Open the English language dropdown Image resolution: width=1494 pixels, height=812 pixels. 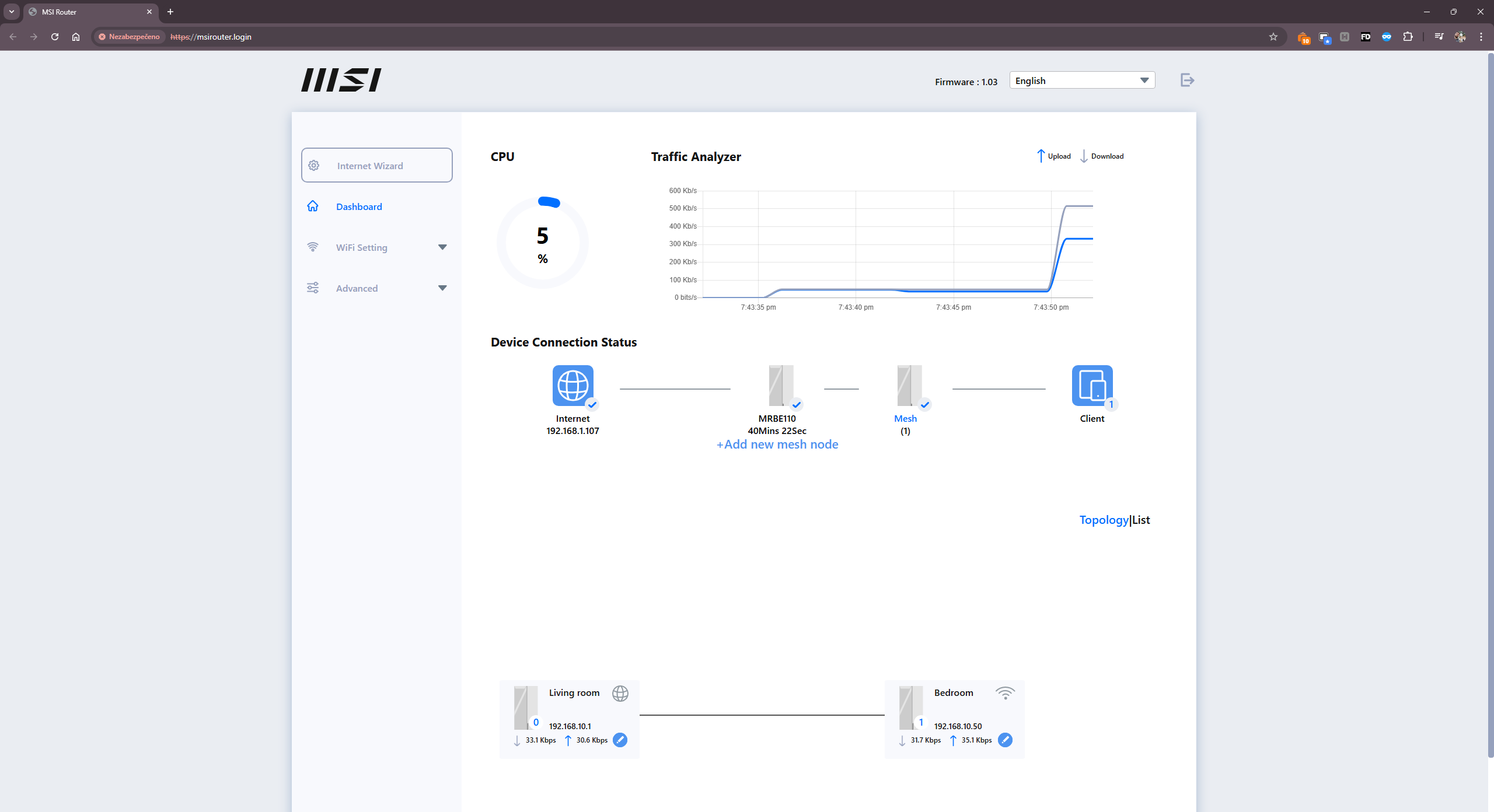coord(1081,80)
